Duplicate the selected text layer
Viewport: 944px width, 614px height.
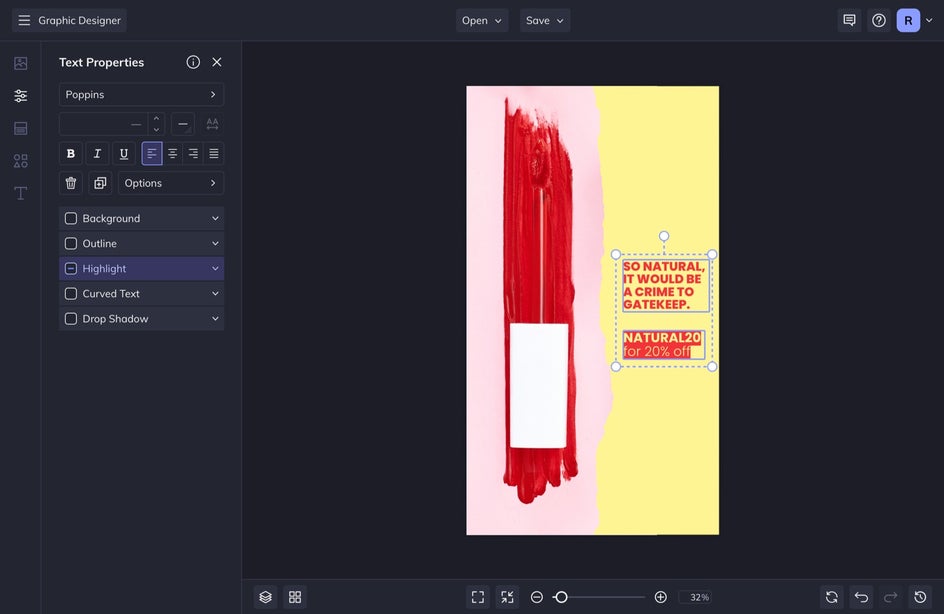coord(100,183)
